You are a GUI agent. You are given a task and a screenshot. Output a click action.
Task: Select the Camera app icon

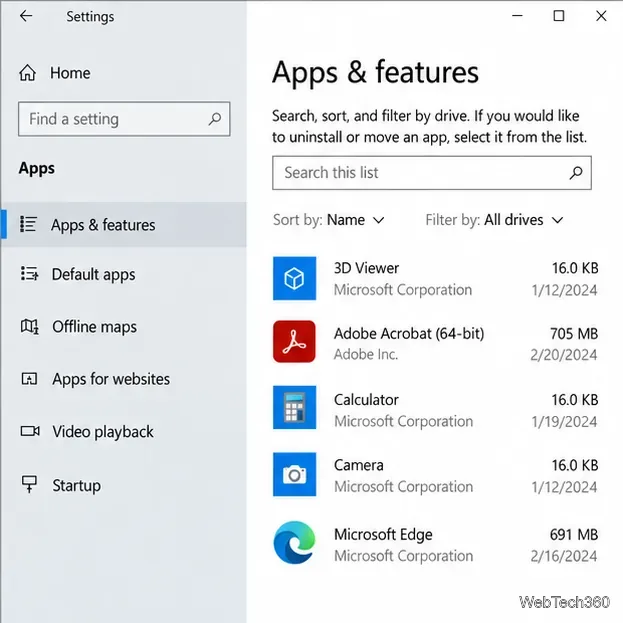(x=294, y=474)
